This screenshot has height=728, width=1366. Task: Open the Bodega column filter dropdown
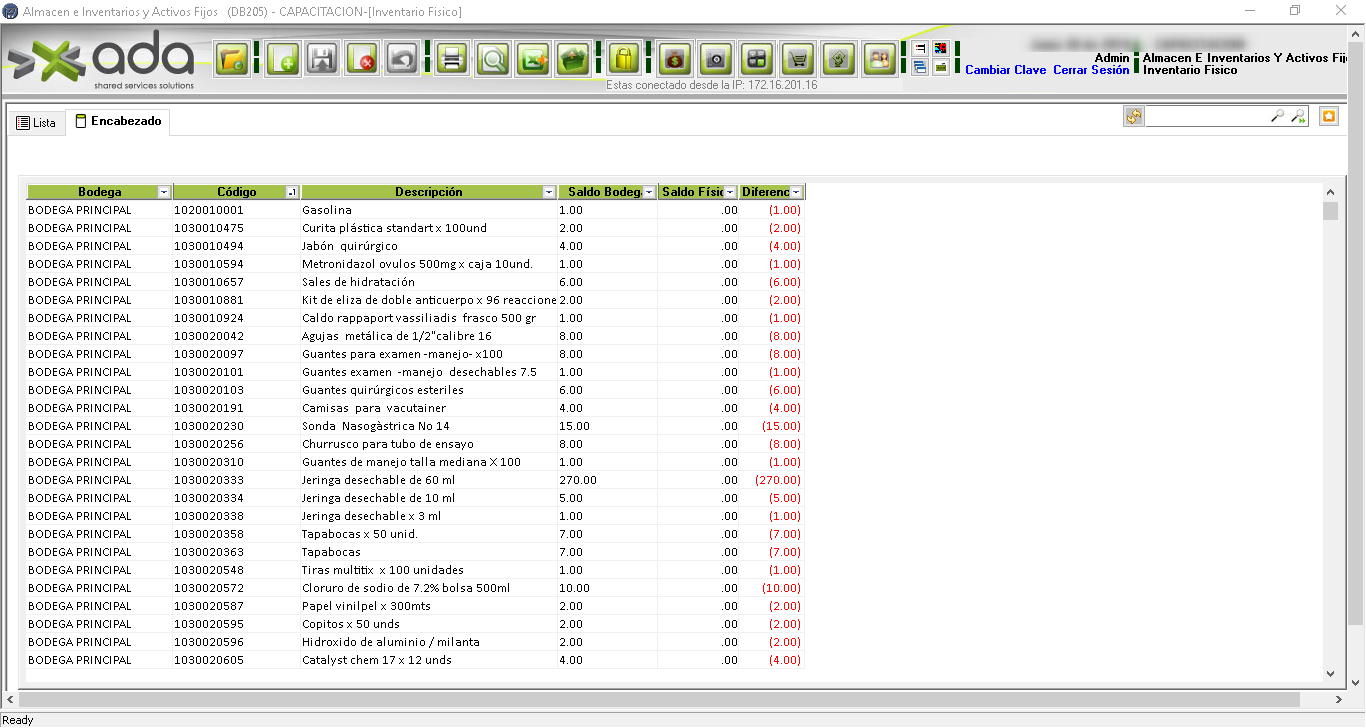pyautogui.click(x=164, y=192)
